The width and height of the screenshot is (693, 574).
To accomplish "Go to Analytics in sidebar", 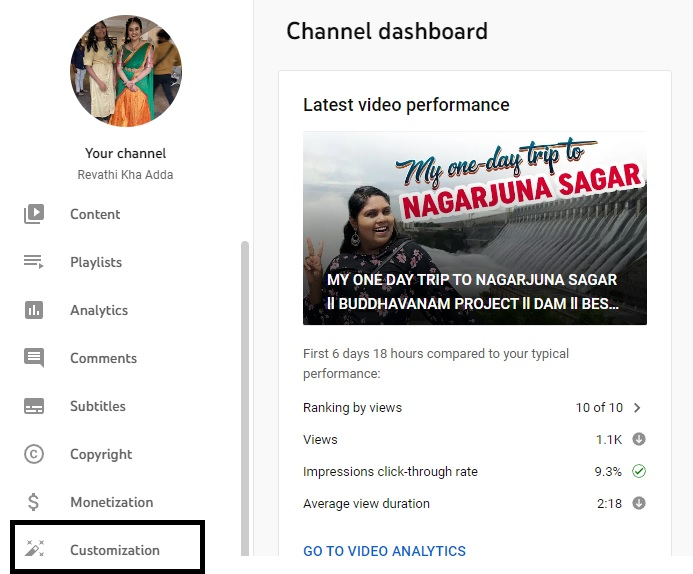I will (x=99, y=310).
